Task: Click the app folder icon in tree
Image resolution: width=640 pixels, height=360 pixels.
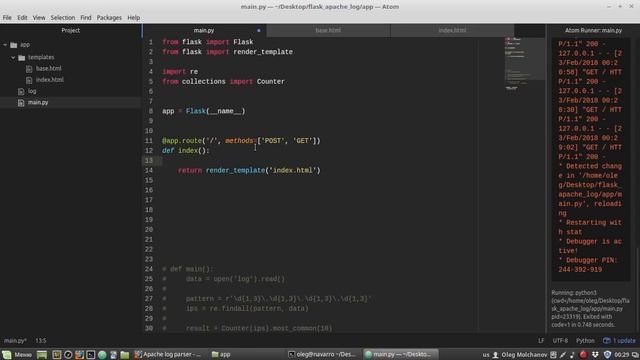Action: pyautogui.click(x=13, y=45)
